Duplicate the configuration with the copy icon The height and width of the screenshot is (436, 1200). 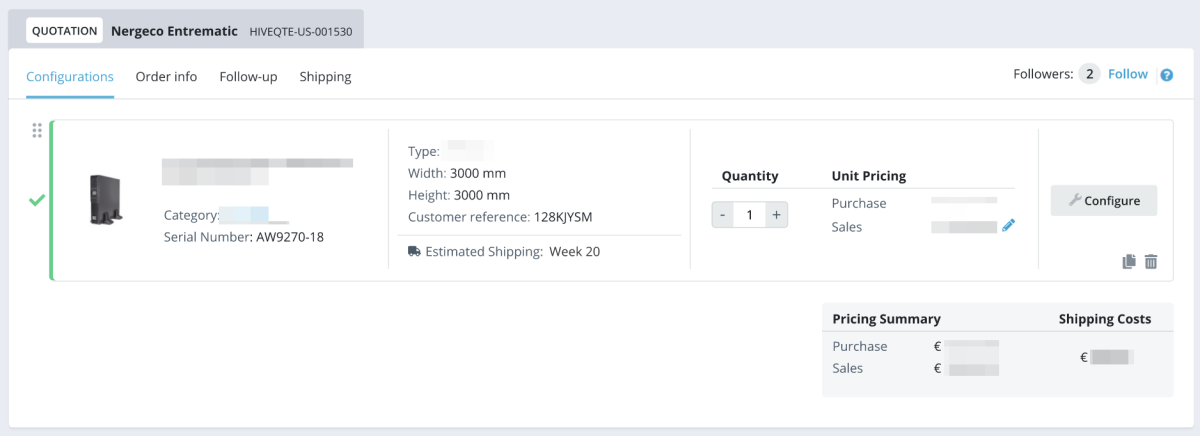click(1129, 261)
